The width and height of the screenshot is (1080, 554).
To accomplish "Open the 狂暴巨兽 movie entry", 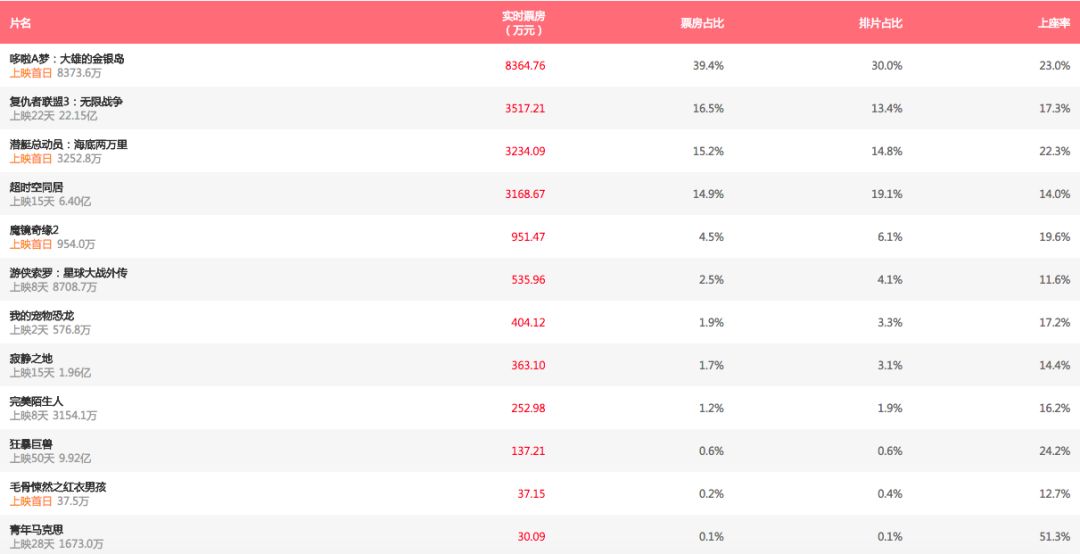I will 31,444.
